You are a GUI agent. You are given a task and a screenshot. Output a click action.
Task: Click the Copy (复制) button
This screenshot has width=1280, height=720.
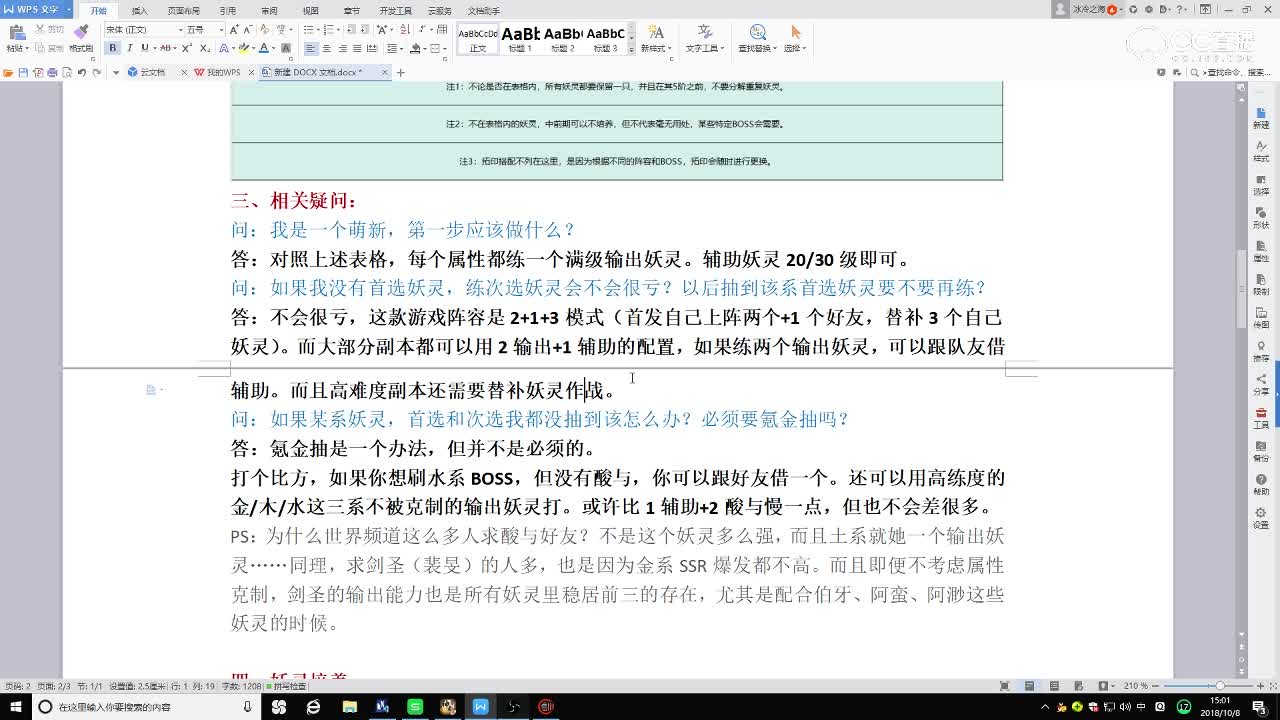coord(50,48)
